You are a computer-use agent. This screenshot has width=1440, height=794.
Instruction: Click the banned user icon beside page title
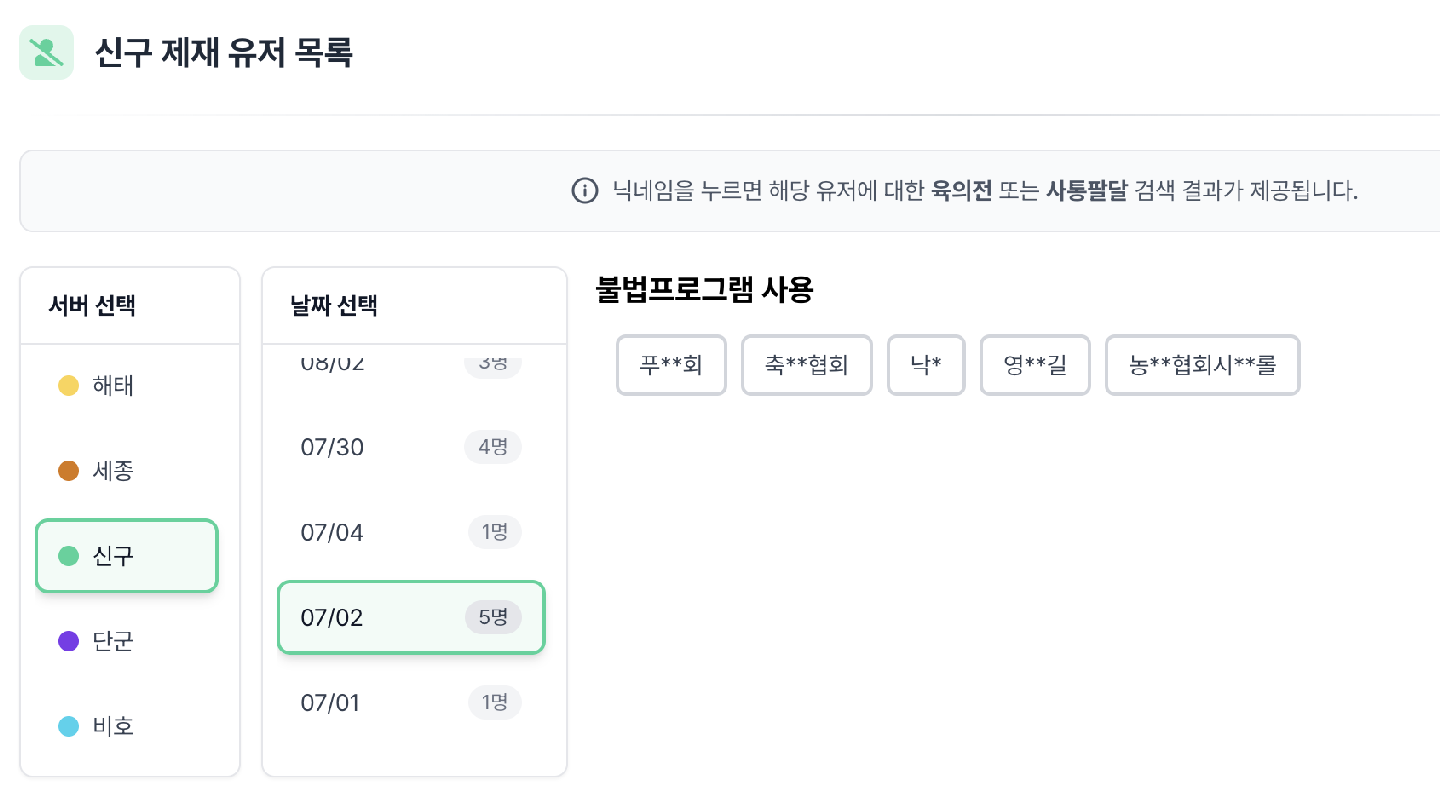click(x=46, y=52)
